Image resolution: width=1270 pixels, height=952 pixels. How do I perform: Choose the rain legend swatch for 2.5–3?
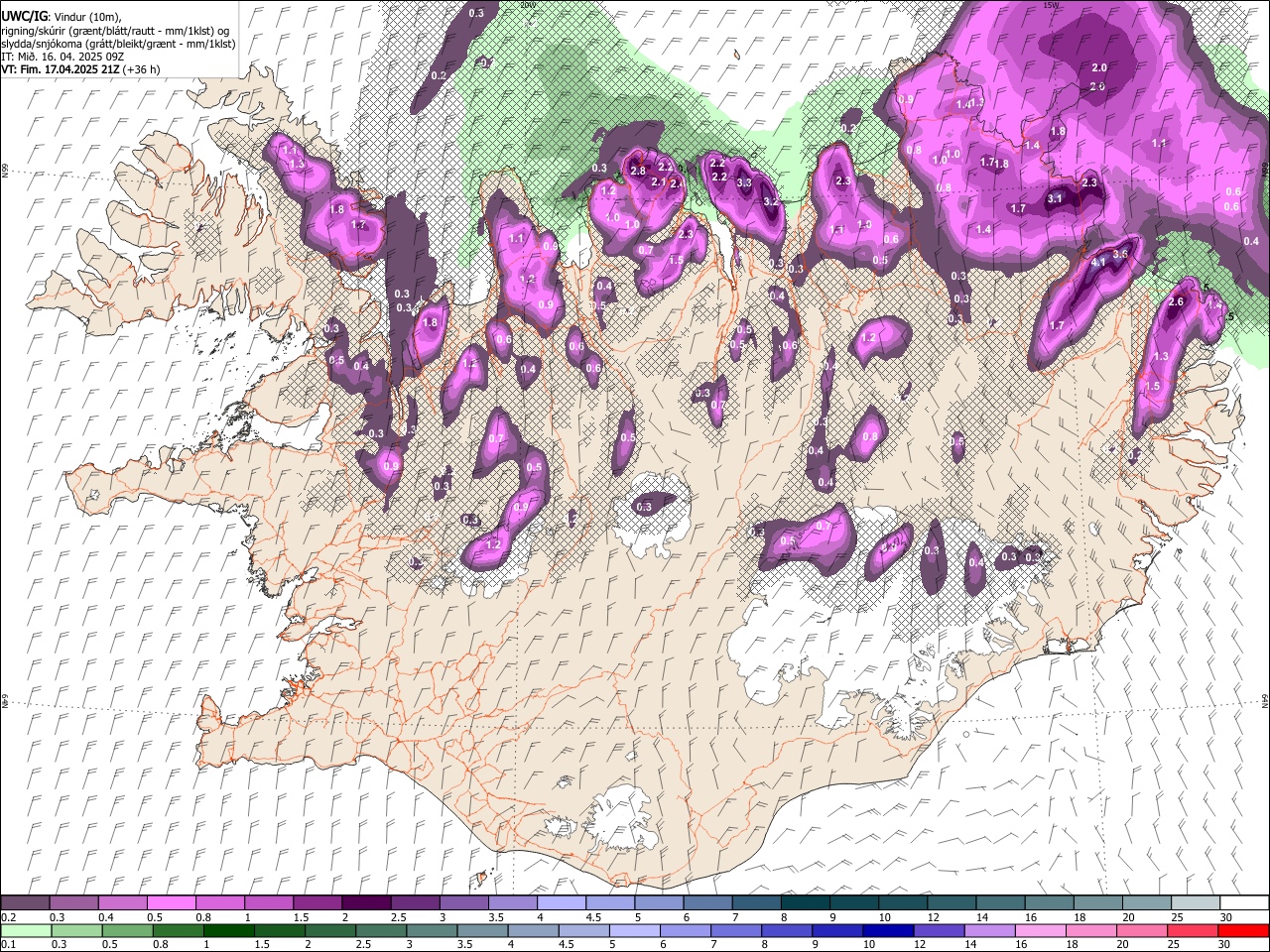(381, 930)
